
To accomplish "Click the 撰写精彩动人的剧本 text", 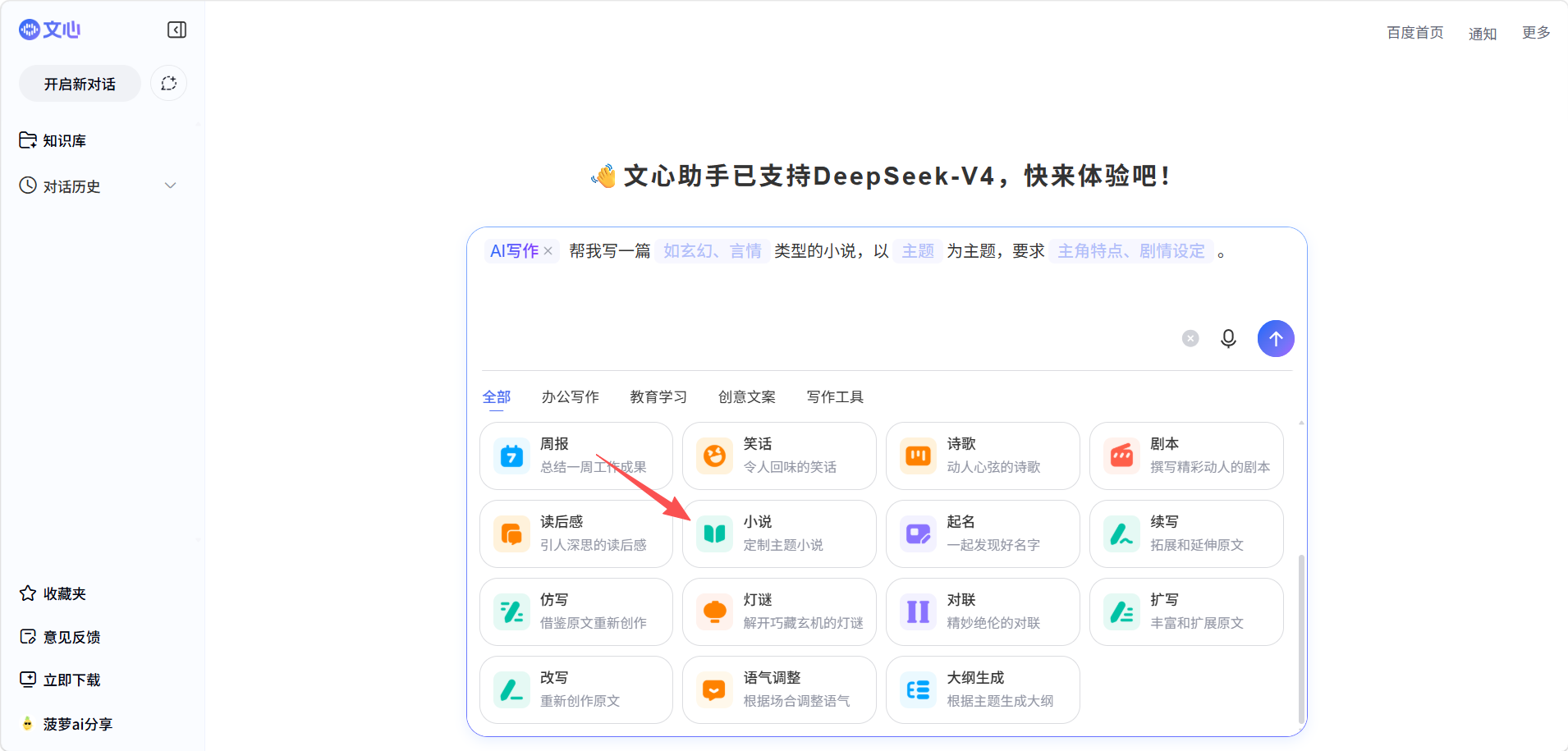I will (x=1211, y=467).
